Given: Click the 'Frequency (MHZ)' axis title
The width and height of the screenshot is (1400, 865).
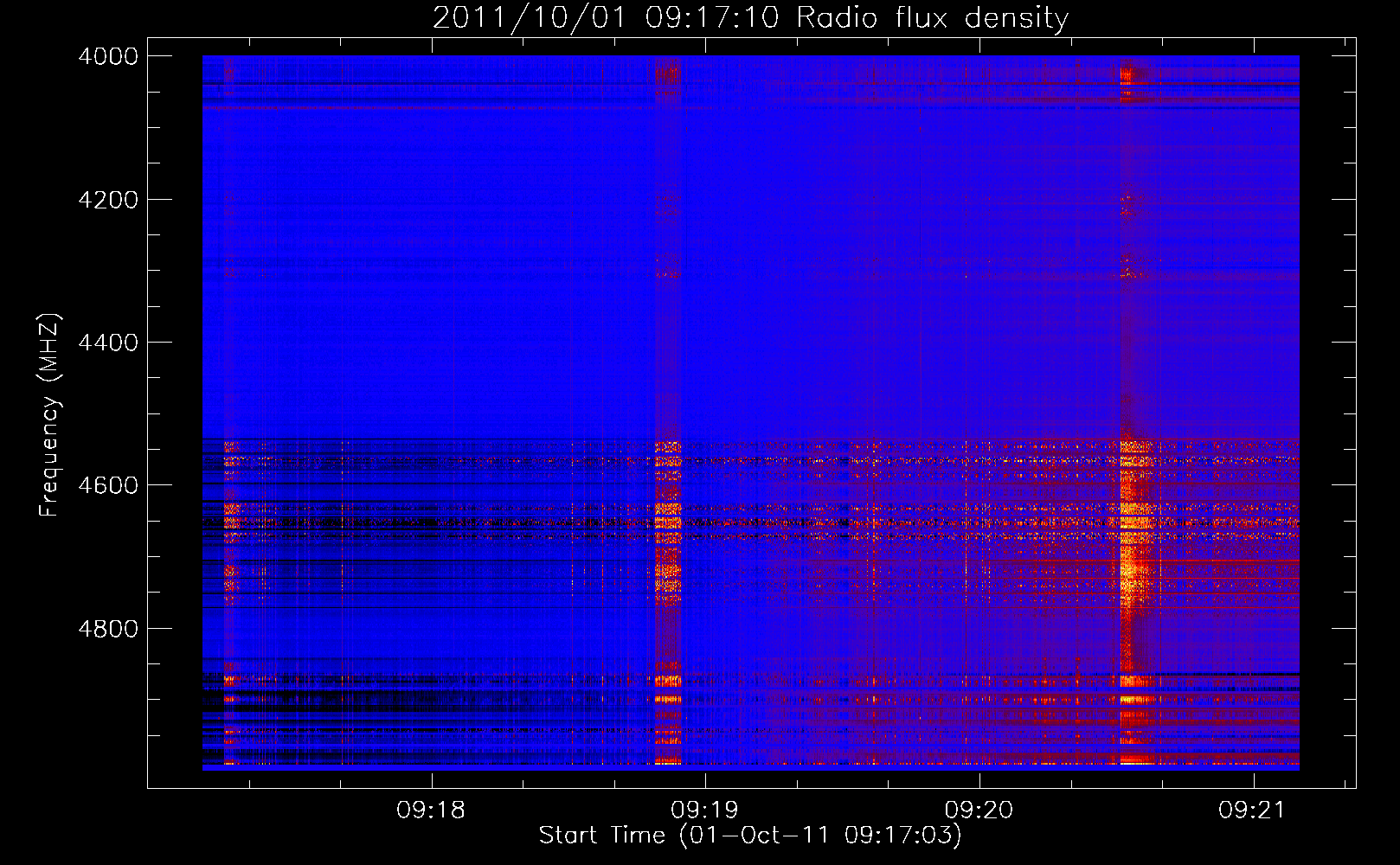Looking at the screenshot, I should pos(50,415).
